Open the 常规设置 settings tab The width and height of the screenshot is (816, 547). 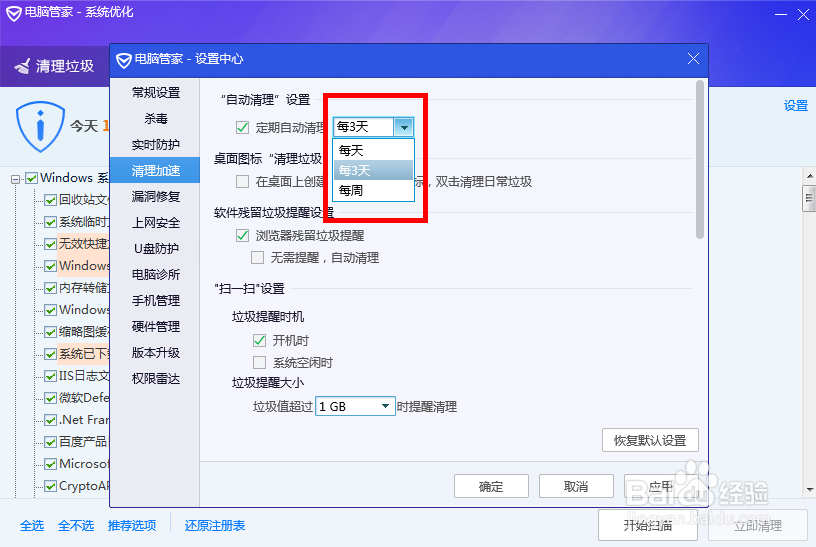click(155, 93)
